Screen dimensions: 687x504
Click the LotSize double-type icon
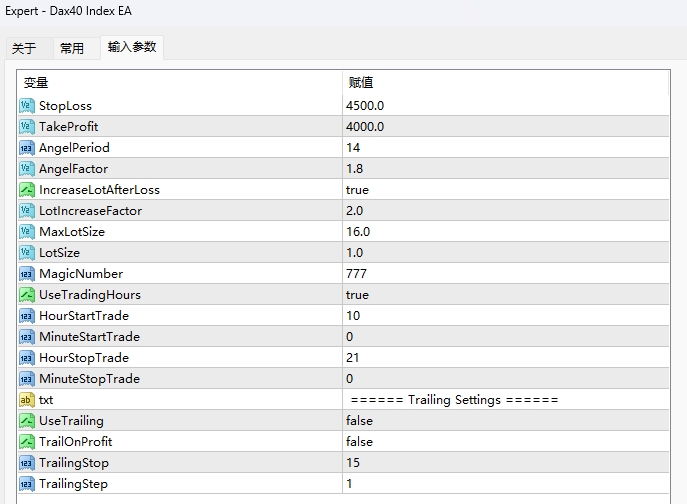[x=27, y=253]
